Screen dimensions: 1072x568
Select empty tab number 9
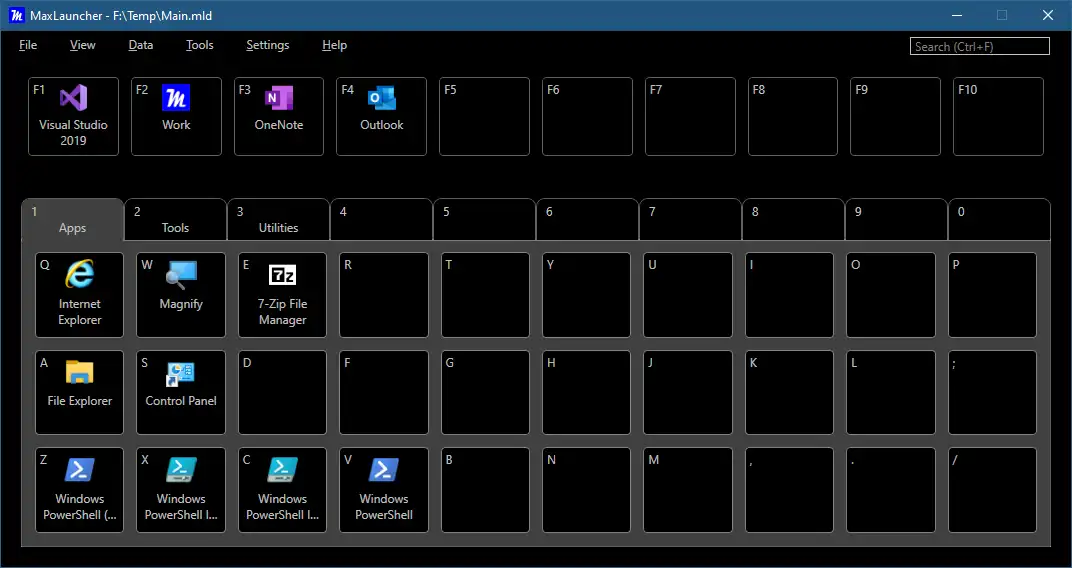point(896,219)
